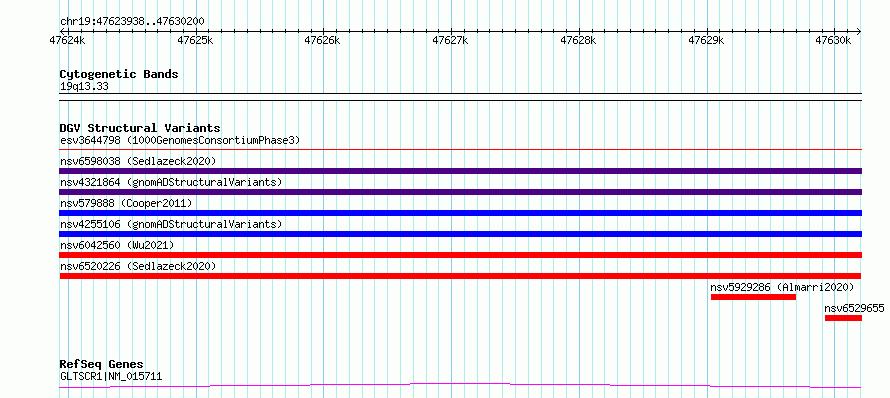This screenshot has height=398, width=890.
Task: Click the 19q13.33 band label
Action: (x=84, y=87)
